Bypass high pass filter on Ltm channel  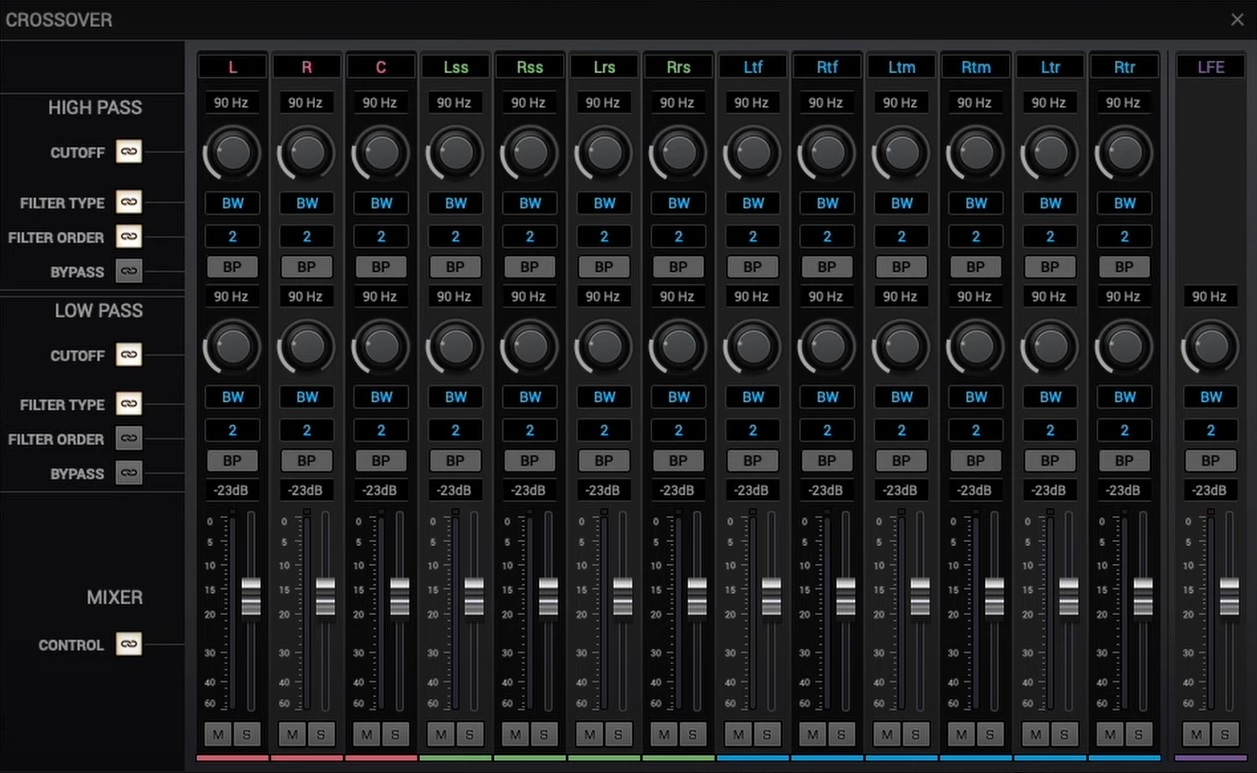coord(902,267)
